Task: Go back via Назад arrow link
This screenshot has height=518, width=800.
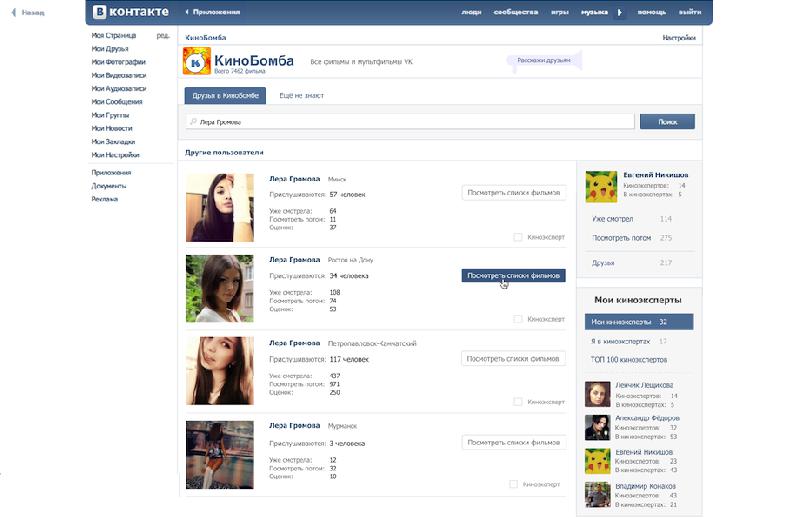Action: (28, 12)
